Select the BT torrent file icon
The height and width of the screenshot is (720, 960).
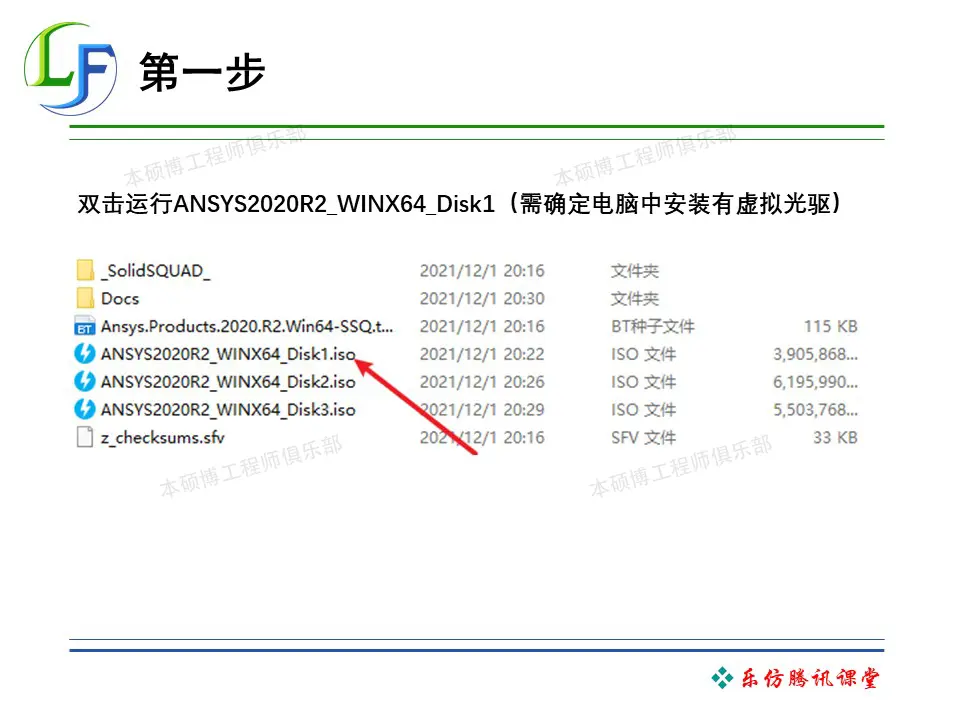point(84,326)
